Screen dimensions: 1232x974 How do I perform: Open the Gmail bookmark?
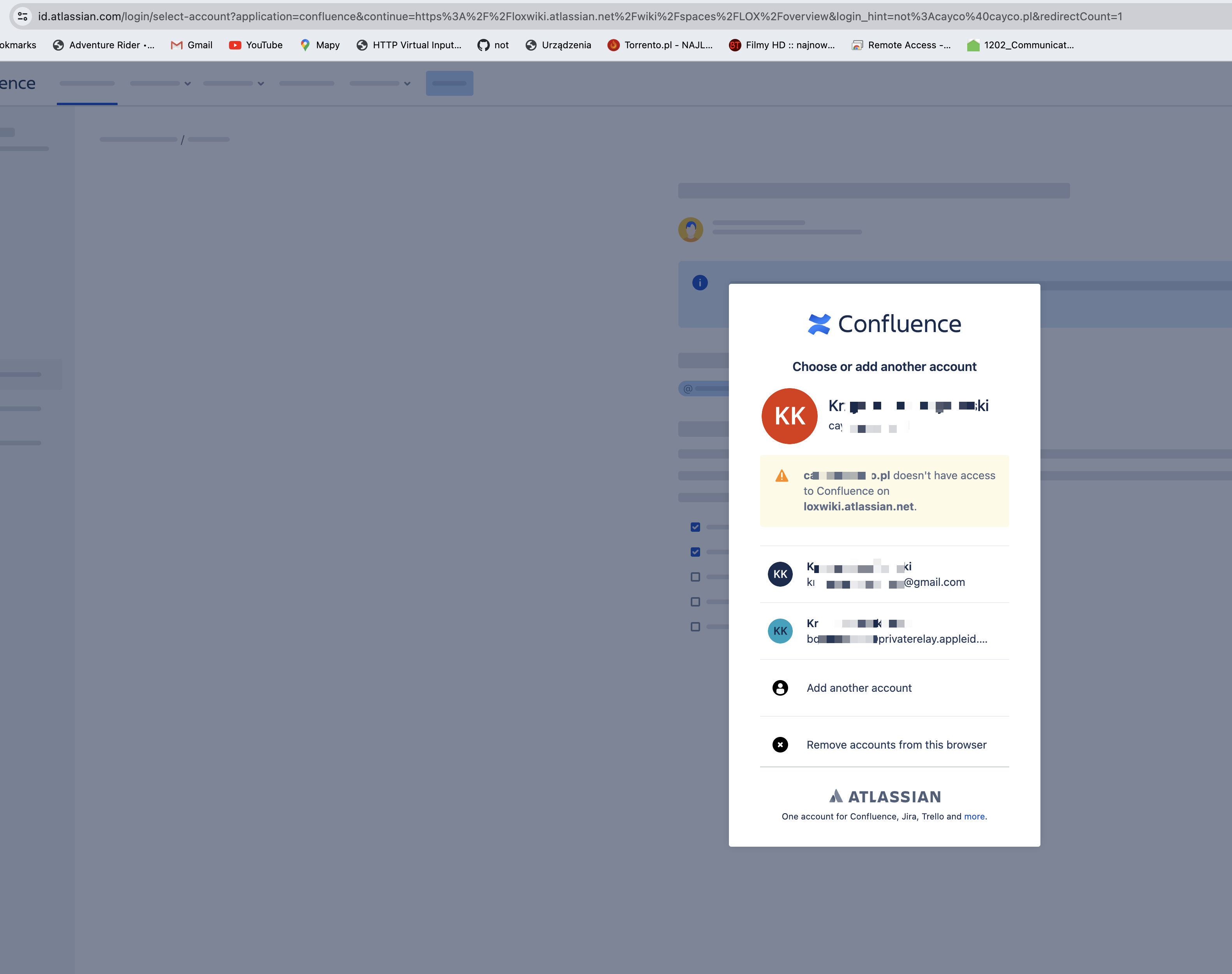tap(192, 45)
